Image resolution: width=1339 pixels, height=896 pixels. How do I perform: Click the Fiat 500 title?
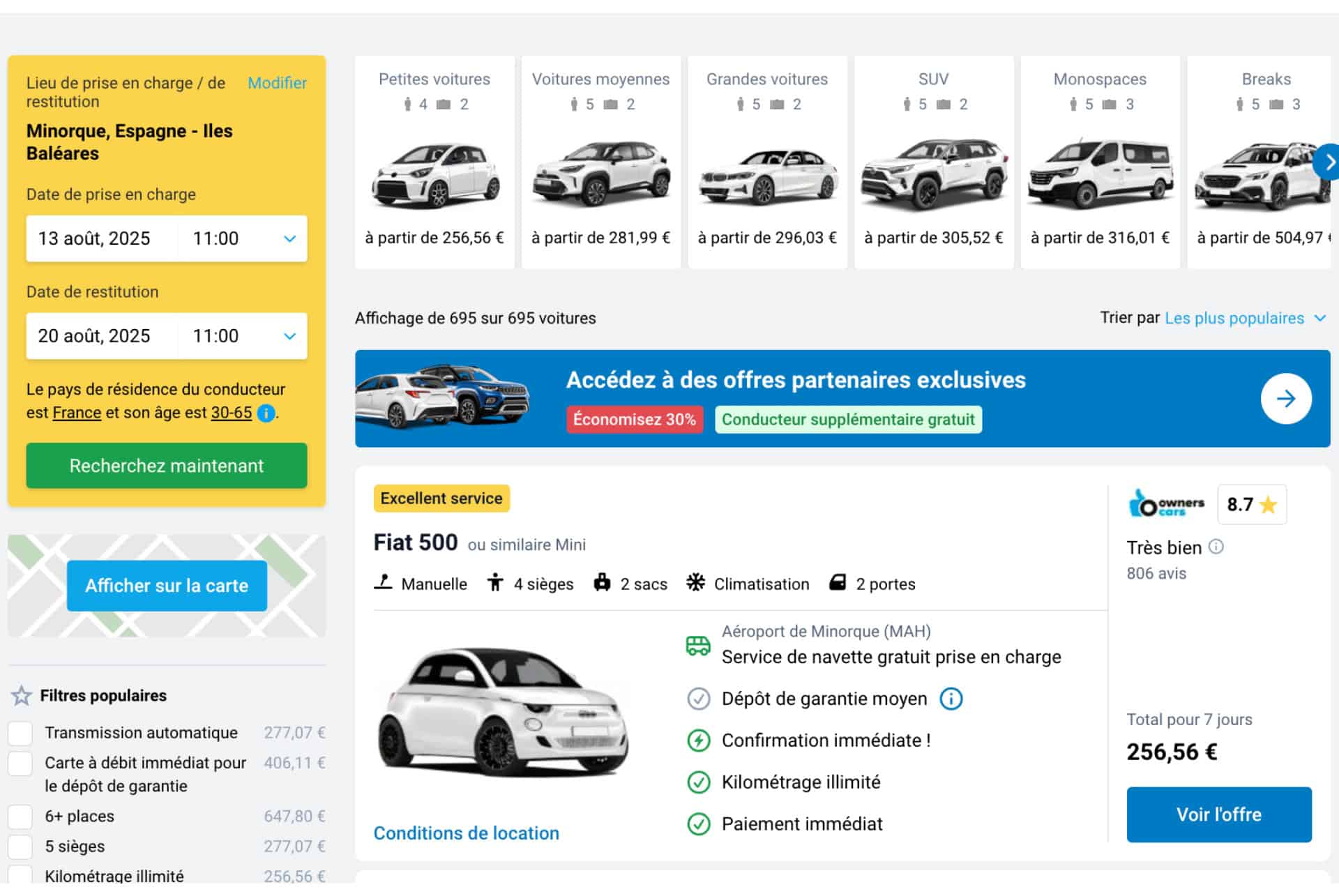coord(416,542)
